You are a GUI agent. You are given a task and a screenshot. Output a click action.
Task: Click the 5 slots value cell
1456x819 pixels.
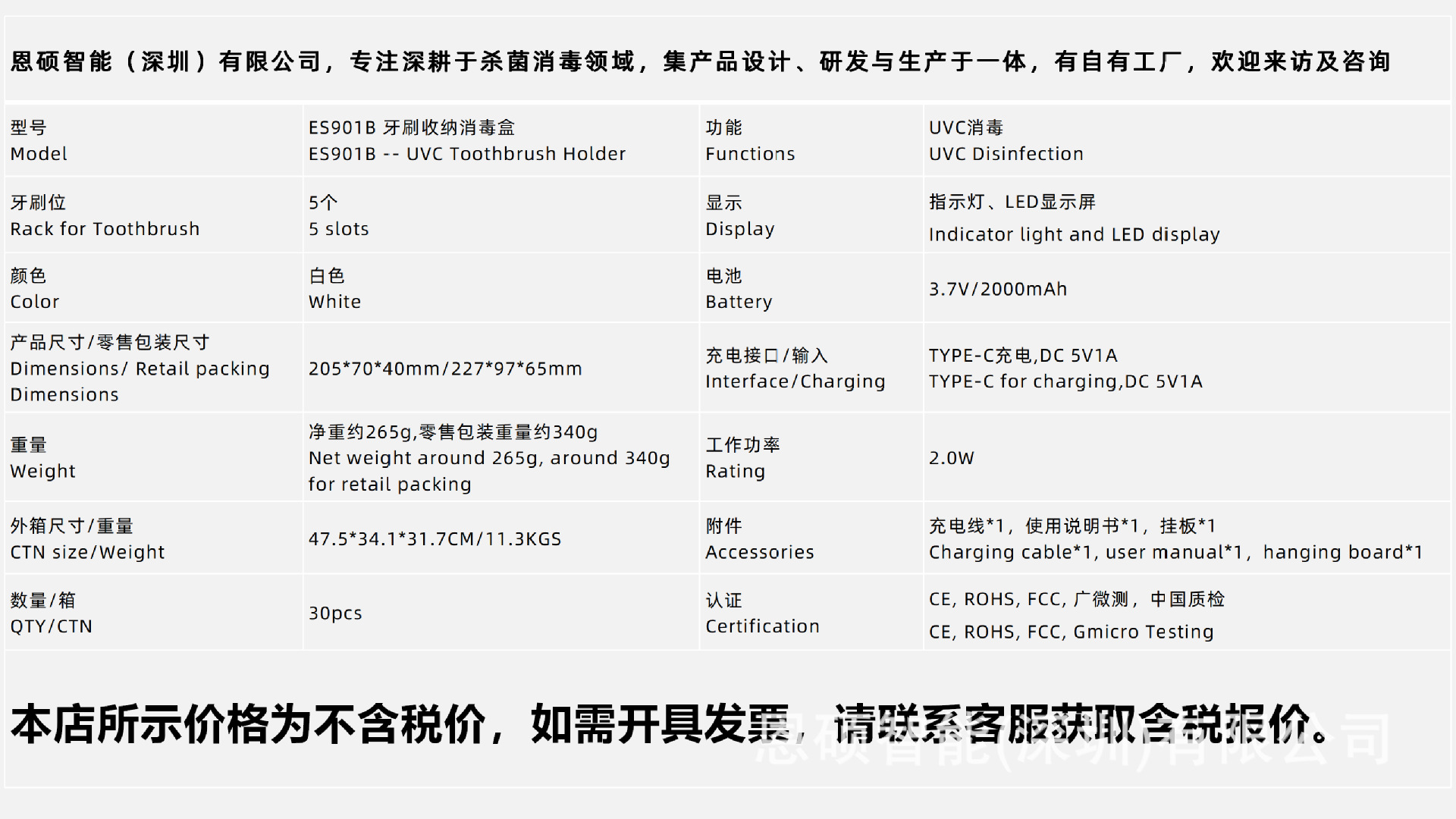(x=338, y=229)
